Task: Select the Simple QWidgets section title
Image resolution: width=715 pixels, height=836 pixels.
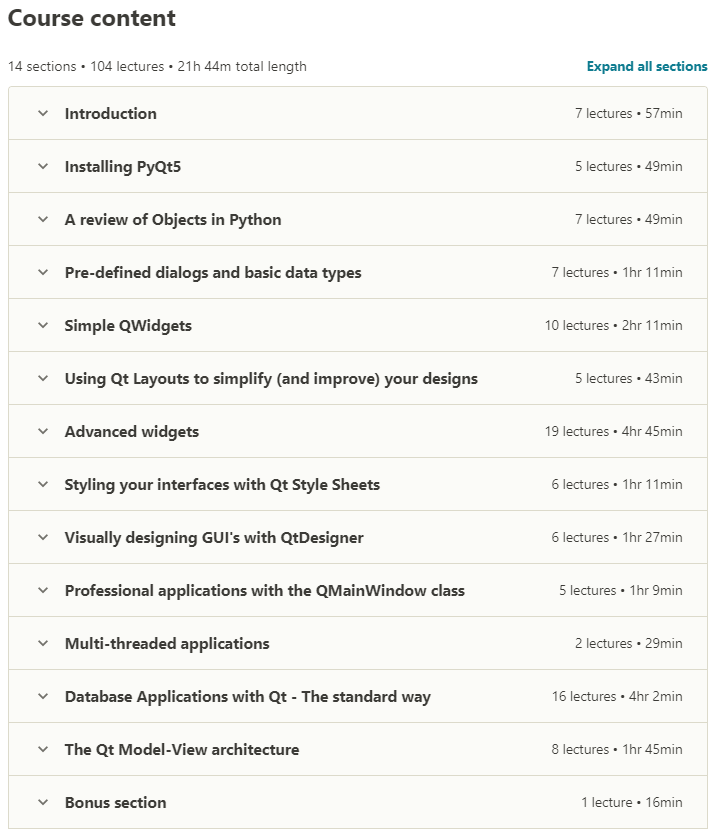Action: pos(128,326)
